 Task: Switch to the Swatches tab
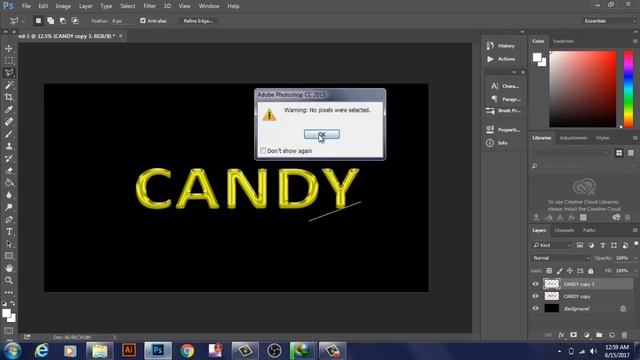pos(563,41)
